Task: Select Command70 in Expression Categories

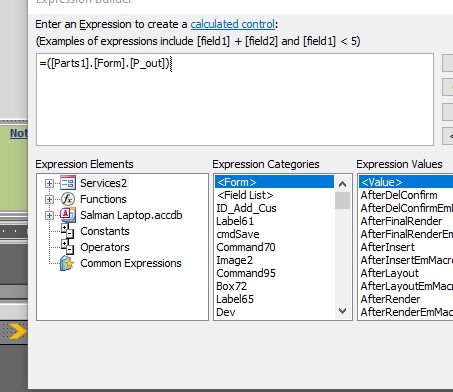Action: (x=274, y=247)
